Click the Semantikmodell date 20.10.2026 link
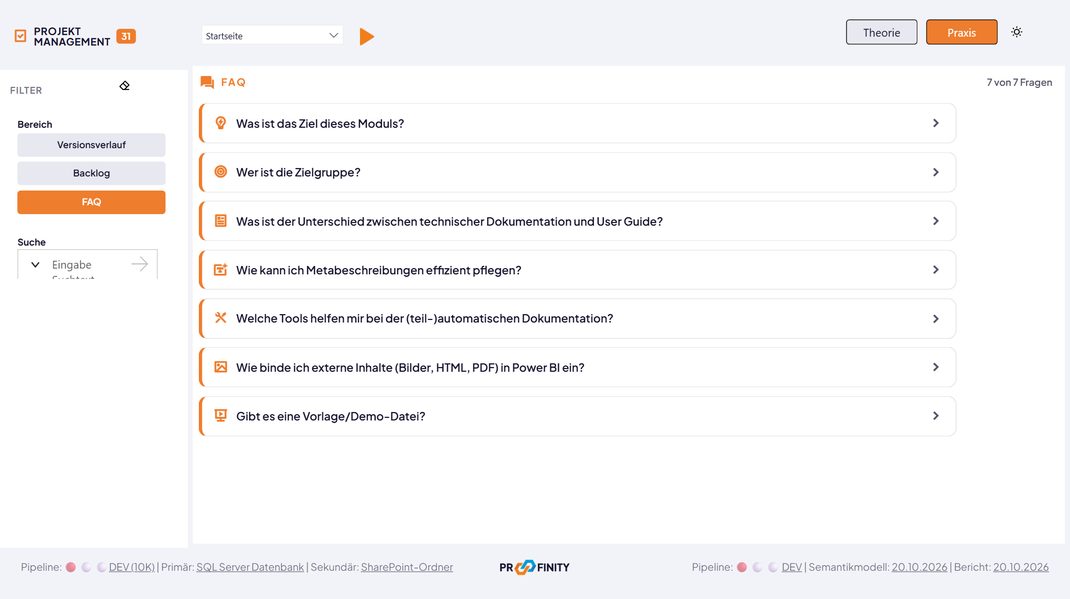 click(x=919, y=568)
